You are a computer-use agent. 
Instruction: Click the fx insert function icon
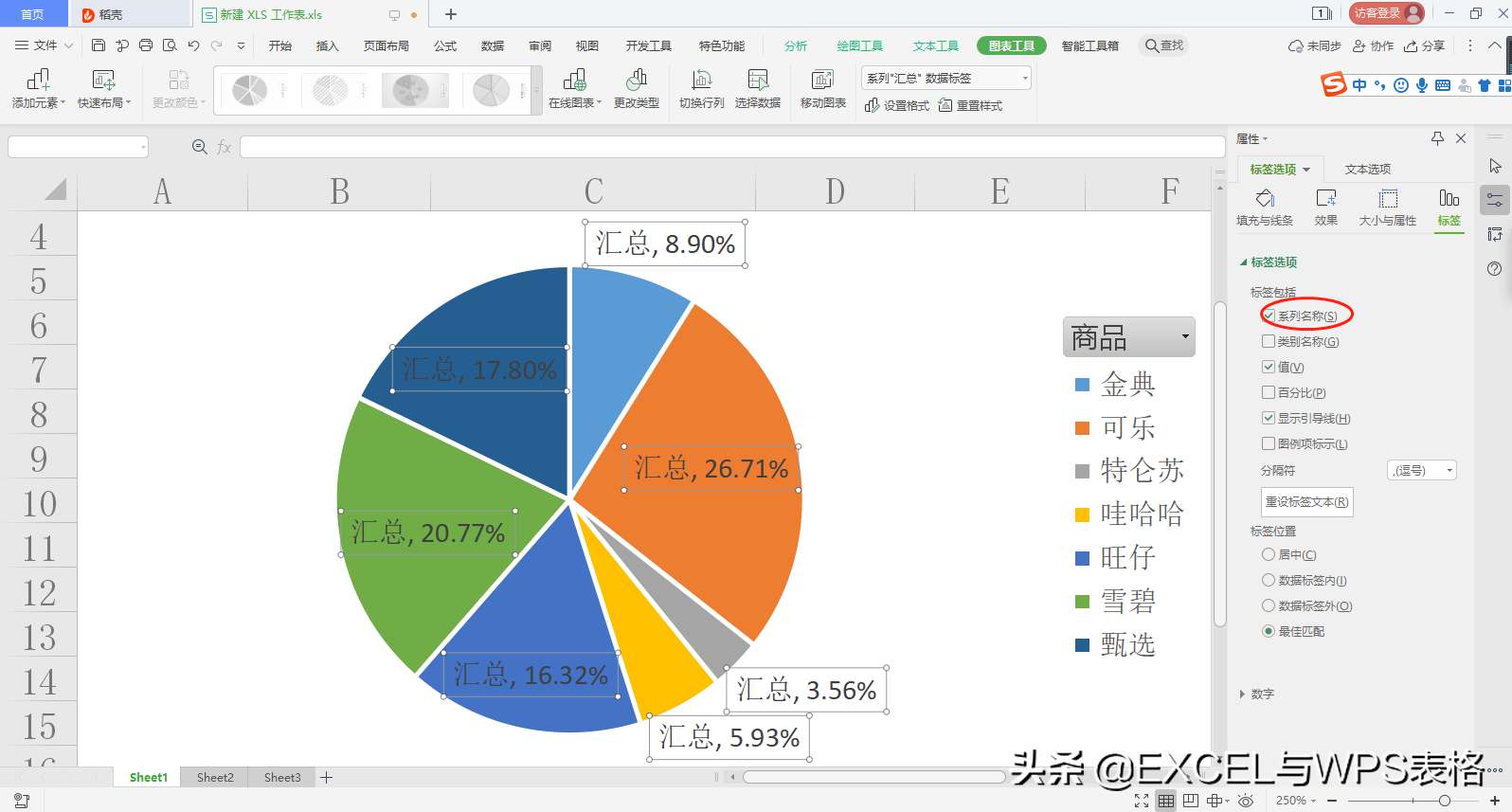(x=225, y=147)
